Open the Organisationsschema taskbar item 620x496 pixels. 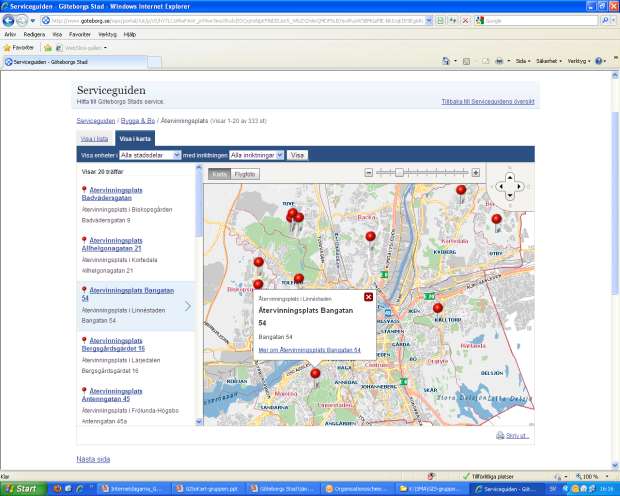tap(357, 489)
